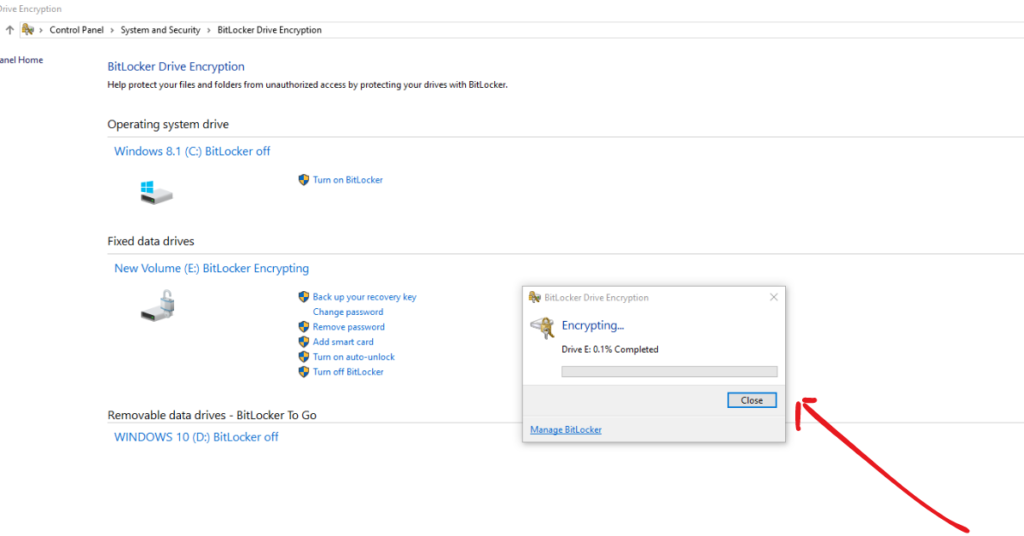1024x536 pixels.
Task: Back up your recovery key
Action: (364, 297)
